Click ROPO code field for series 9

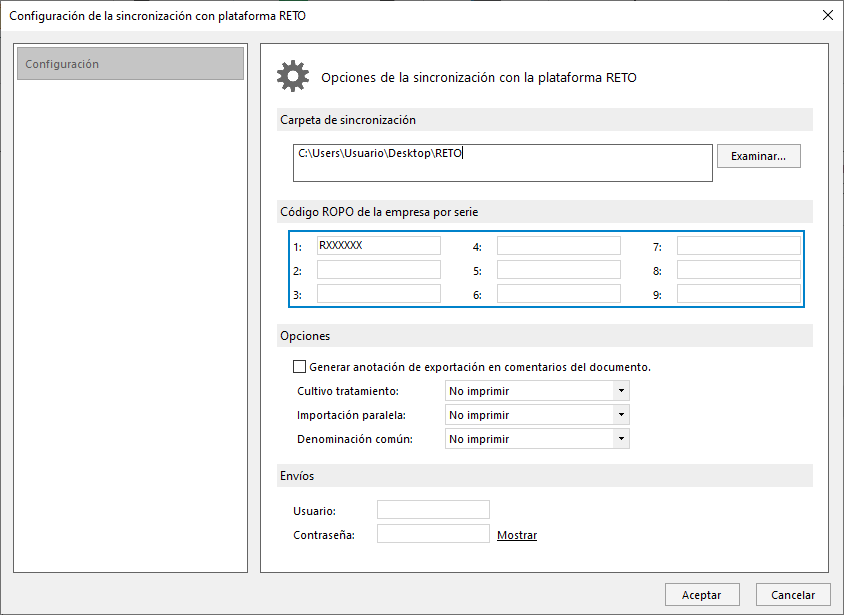[x=738, y=294]
